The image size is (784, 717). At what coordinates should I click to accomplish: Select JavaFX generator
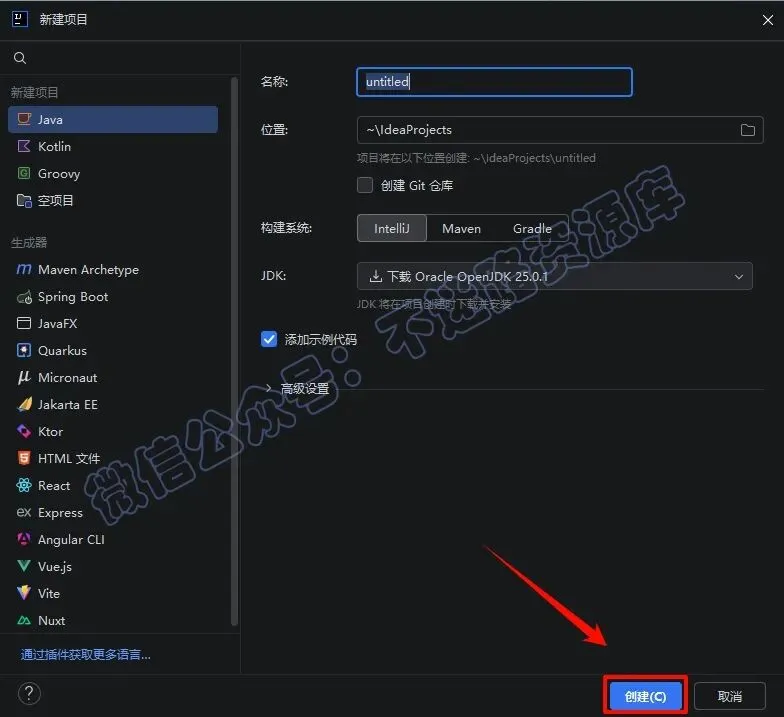[113, 324]
